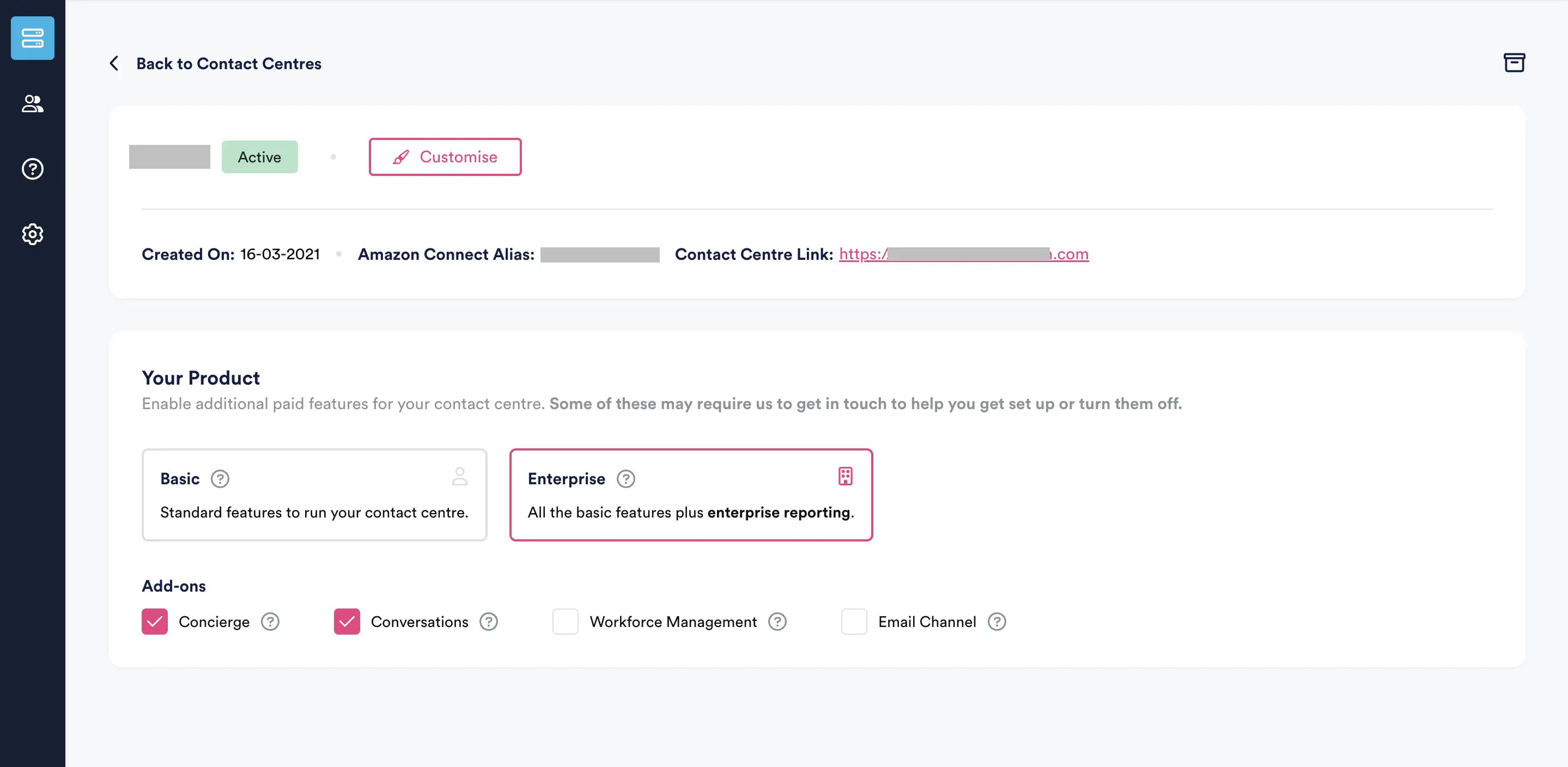Image resolution: width=1568 pixels, height=767 pixels.
Task: Open the help icon in left sidebar
Action: (x=32, y=169)
